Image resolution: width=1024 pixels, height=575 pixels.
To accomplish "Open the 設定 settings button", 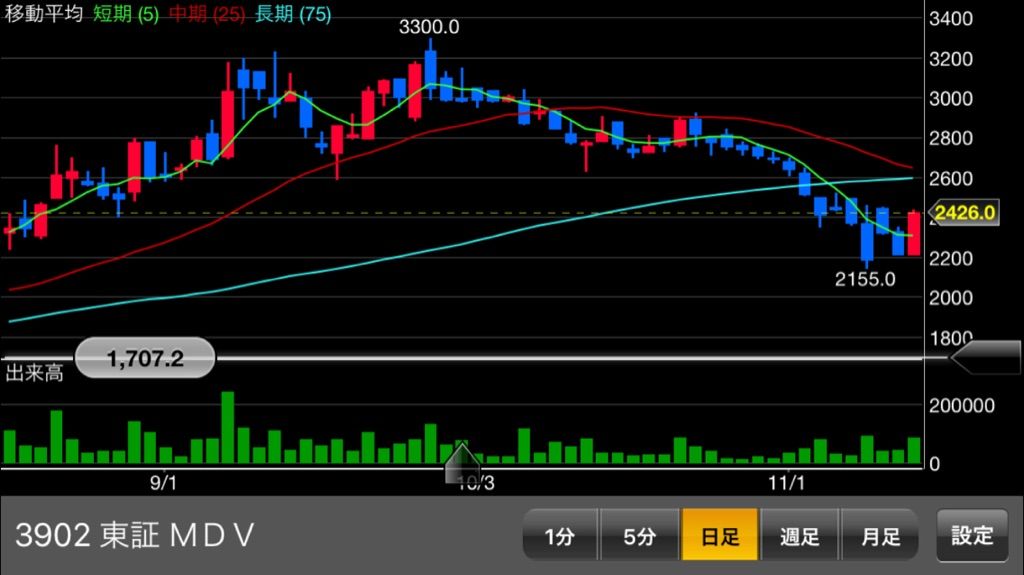I will click(x=972, y=535).
